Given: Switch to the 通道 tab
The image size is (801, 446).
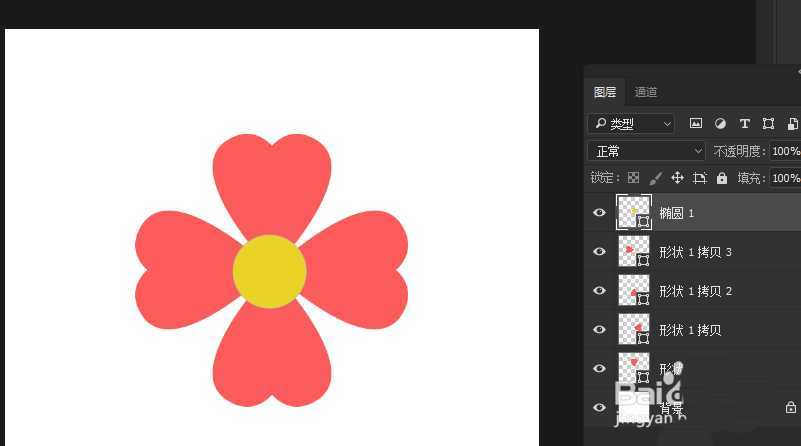Looking at the screenshot, I should coord(646,92).
